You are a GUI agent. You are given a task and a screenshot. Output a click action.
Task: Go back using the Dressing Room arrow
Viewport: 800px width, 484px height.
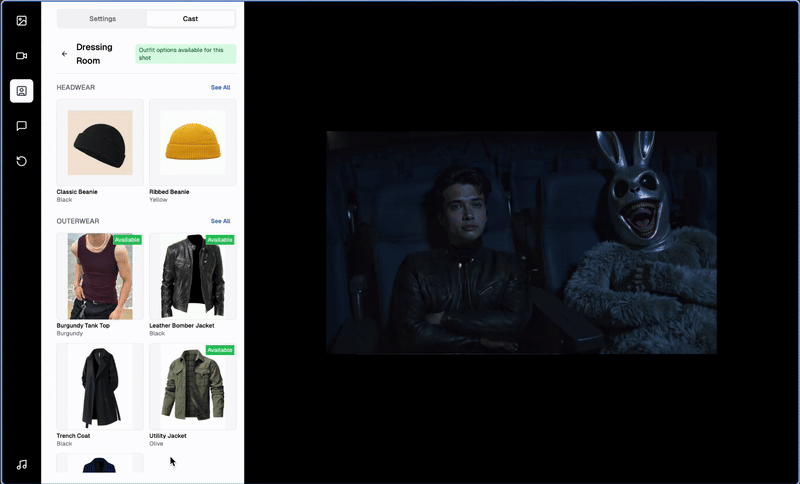pos(64,54)
